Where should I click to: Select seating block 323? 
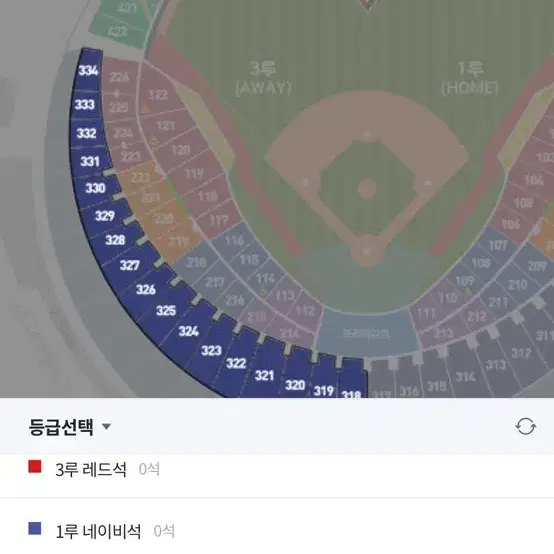pos(211,350)
